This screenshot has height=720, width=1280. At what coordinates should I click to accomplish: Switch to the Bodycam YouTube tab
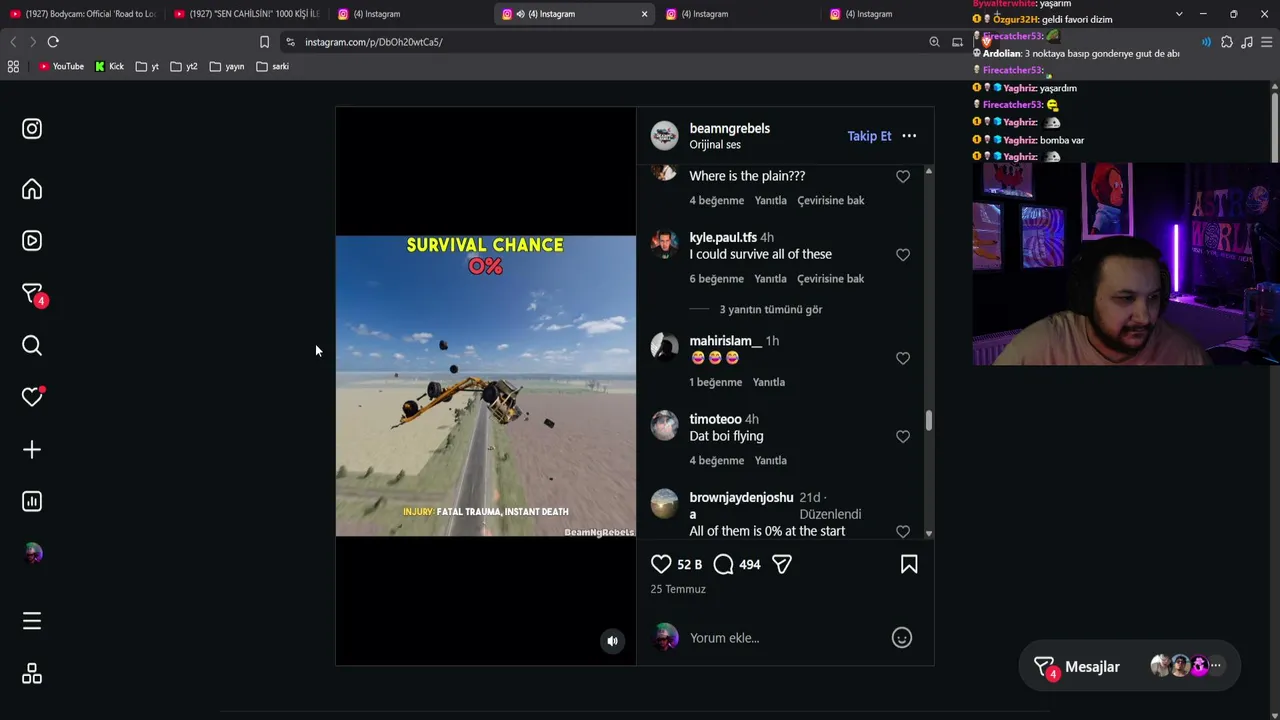point(84,14)
